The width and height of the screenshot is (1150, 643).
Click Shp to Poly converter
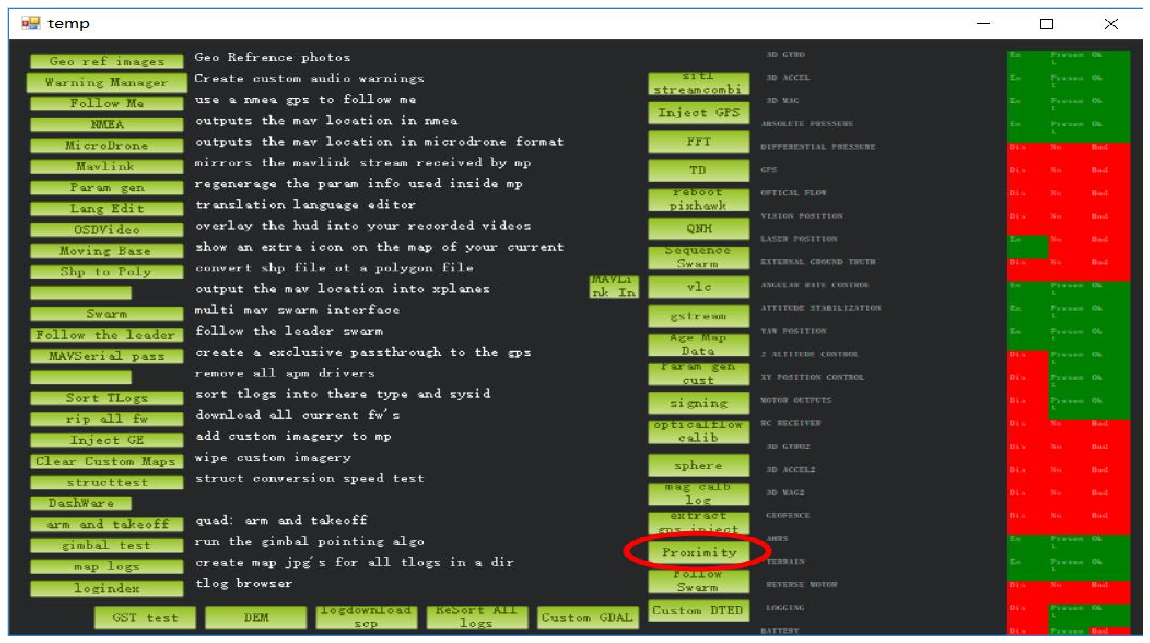click(106, 271)
